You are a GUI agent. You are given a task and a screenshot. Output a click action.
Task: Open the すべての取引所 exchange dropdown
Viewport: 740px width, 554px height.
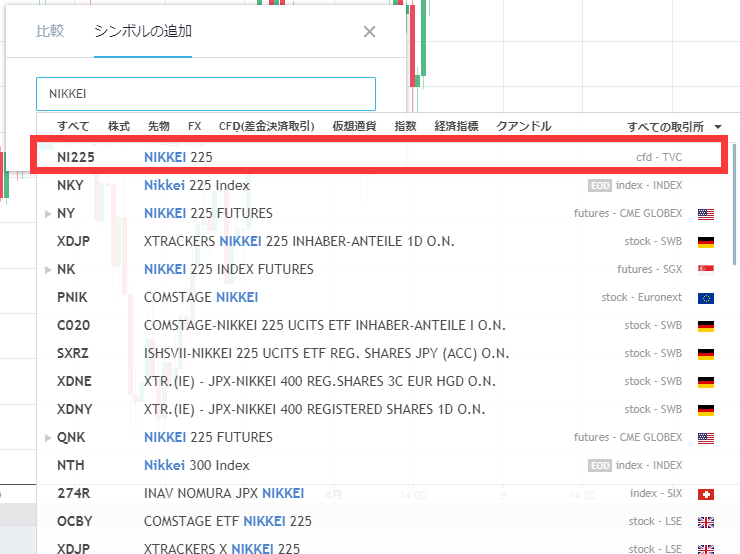point(674,126)
